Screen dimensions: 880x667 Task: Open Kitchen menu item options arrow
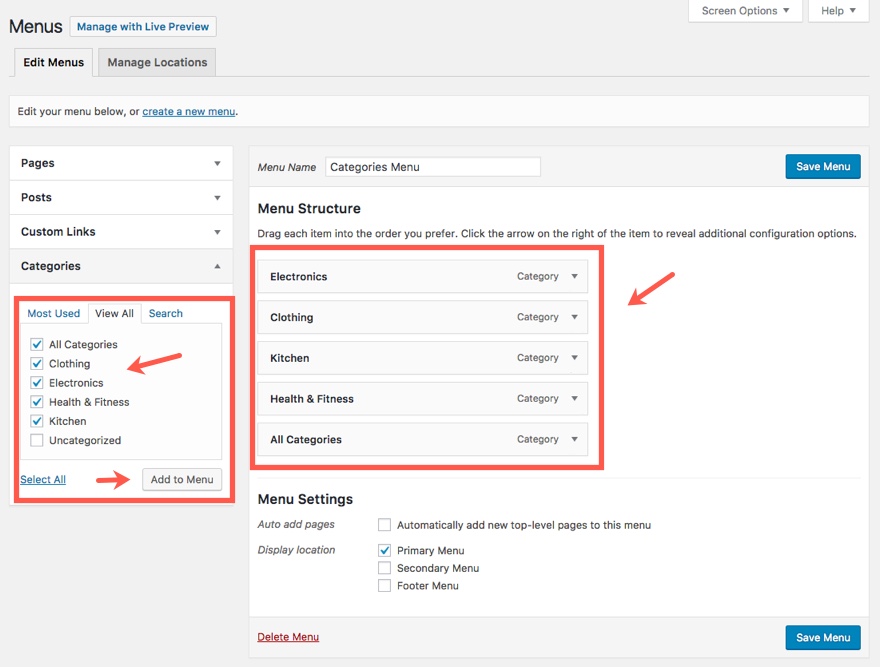[x=574, y=358]
